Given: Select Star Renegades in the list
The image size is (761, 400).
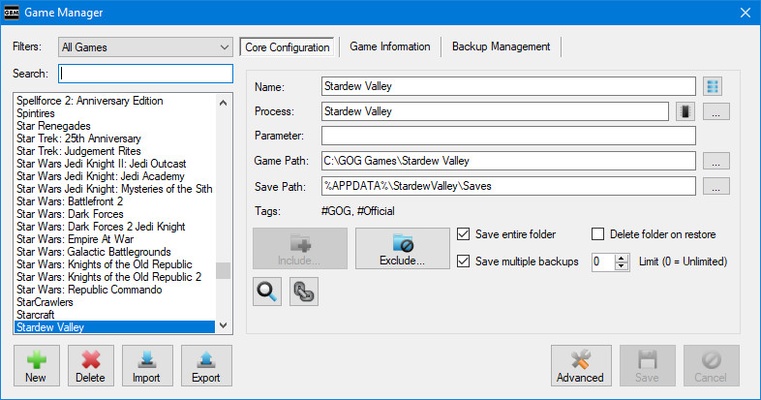Looking at the screenshot, I should click(x=115, y=126).
